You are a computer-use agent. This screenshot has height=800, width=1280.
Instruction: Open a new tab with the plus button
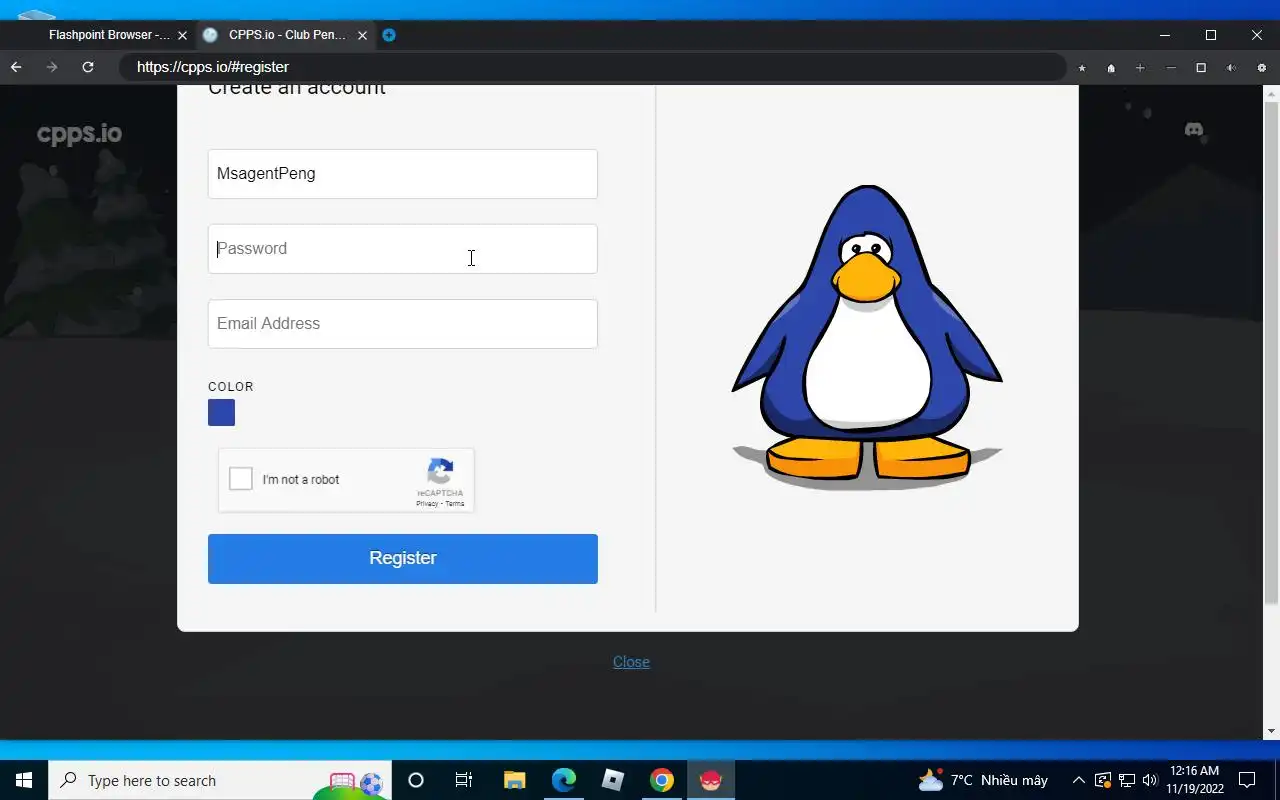tap(389, 35)
